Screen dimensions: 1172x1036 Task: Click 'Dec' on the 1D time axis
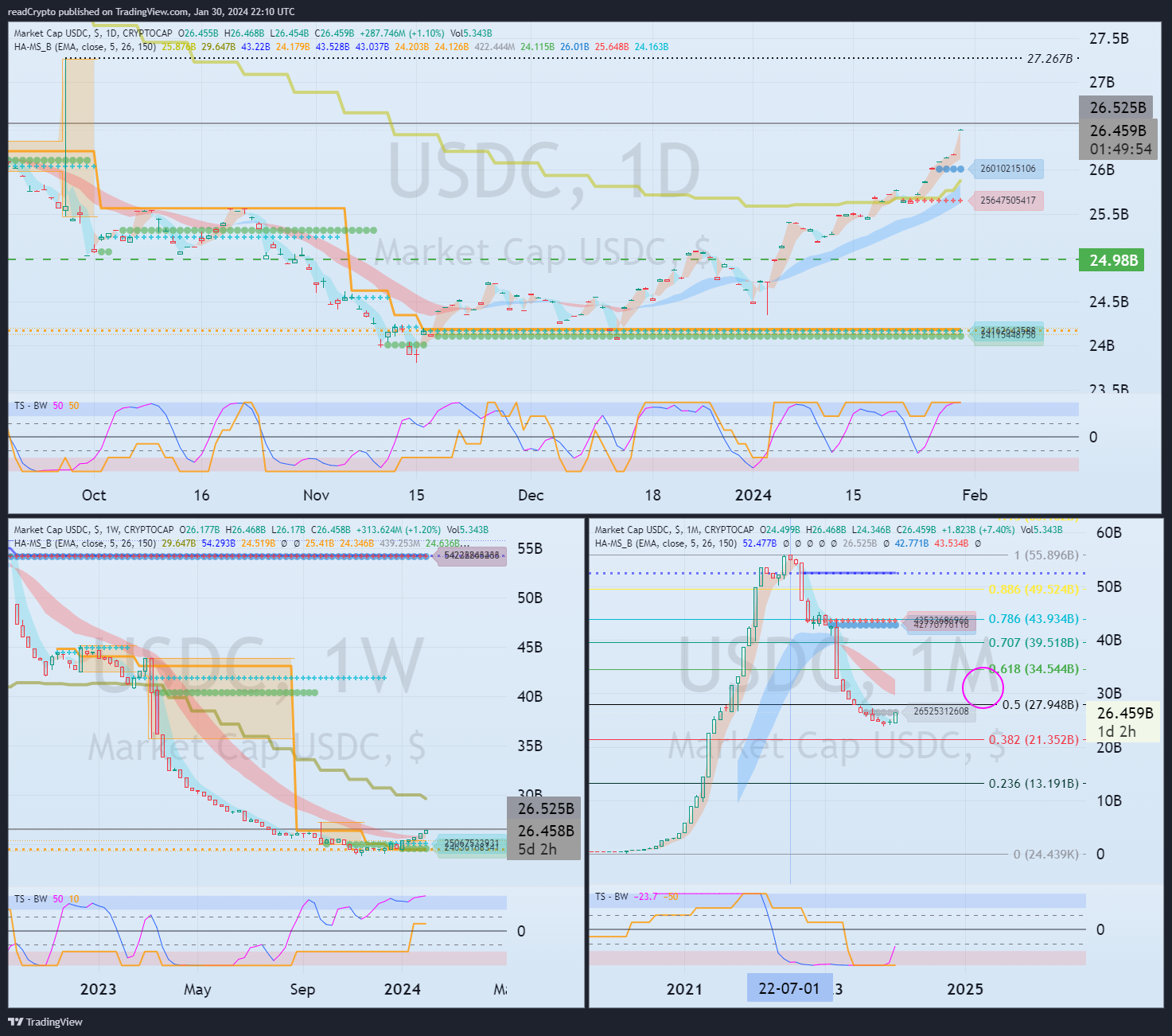(x=531, y=495)
